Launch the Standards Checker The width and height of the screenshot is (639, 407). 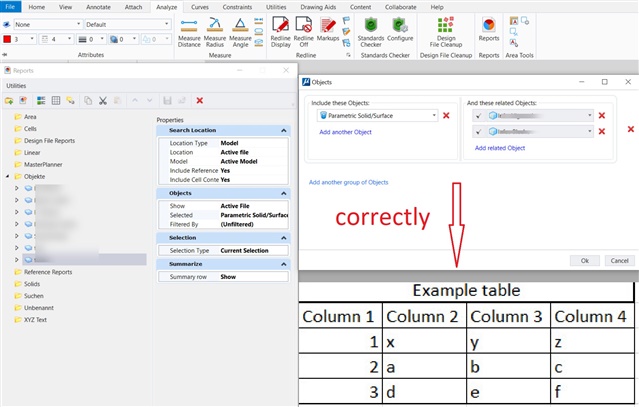point(371,32)
